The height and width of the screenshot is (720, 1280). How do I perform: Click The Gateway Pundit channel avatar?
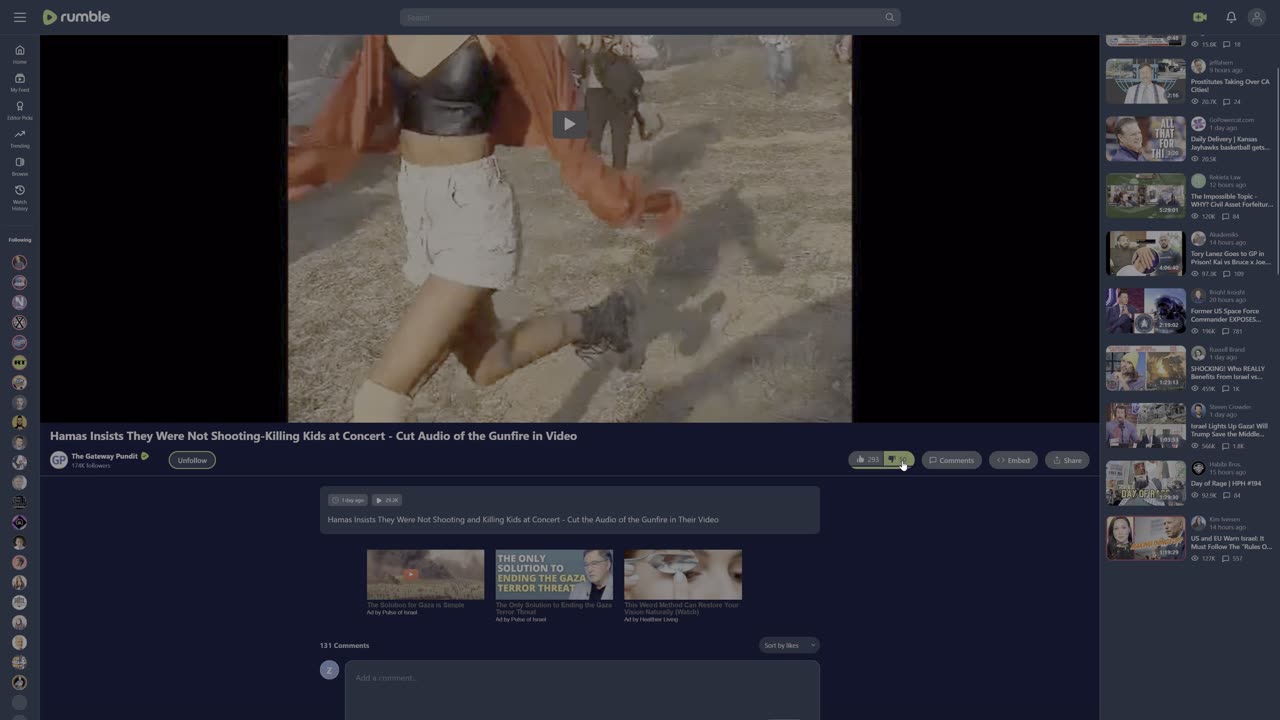pos(59,460)
